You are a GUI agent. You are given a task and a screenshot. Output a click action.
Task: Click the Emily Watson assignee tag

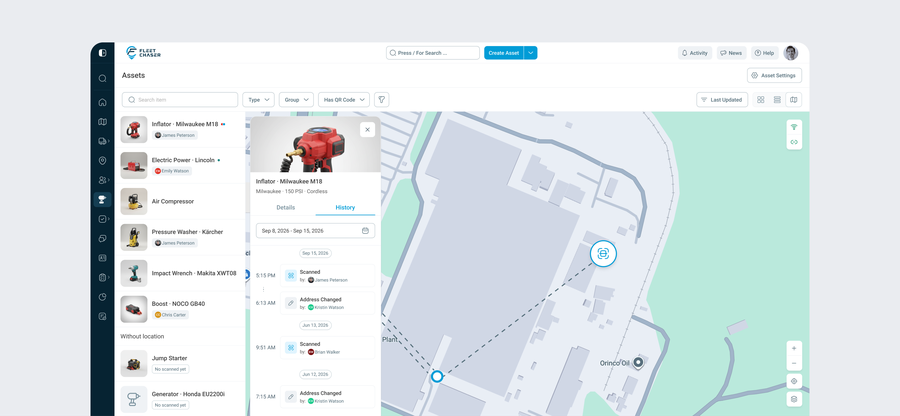click(172, 171)
